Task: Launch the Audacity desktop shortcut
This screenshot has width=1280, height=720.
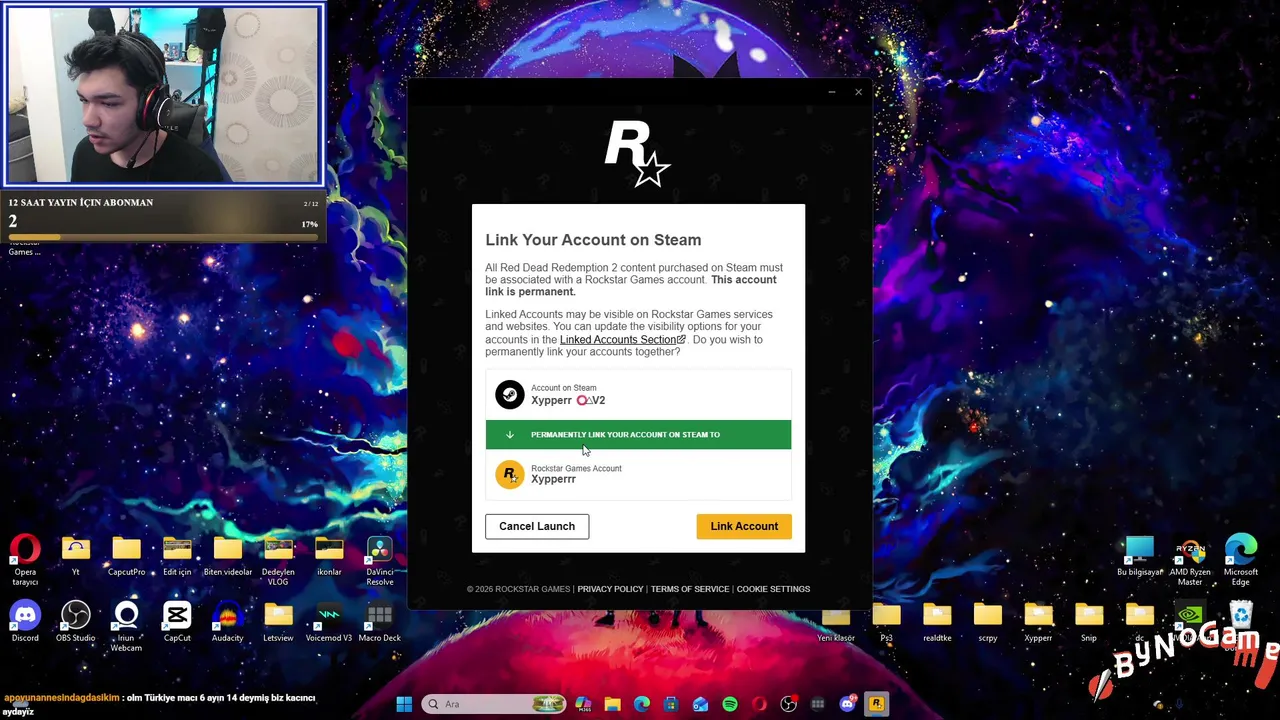Action: (x=228, y=622)
